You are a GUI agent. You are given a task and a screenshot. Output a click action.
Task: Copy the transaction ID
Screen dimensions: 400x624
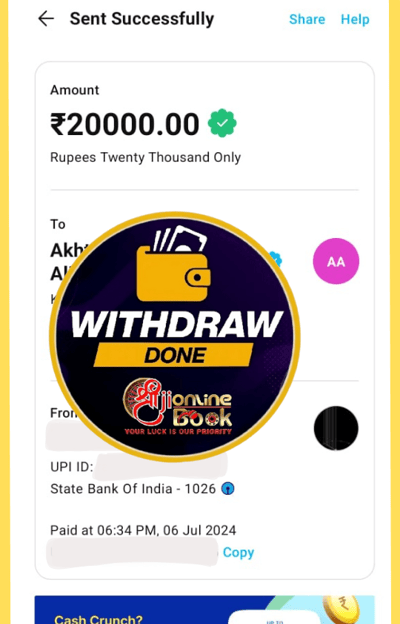coord(238,552)
